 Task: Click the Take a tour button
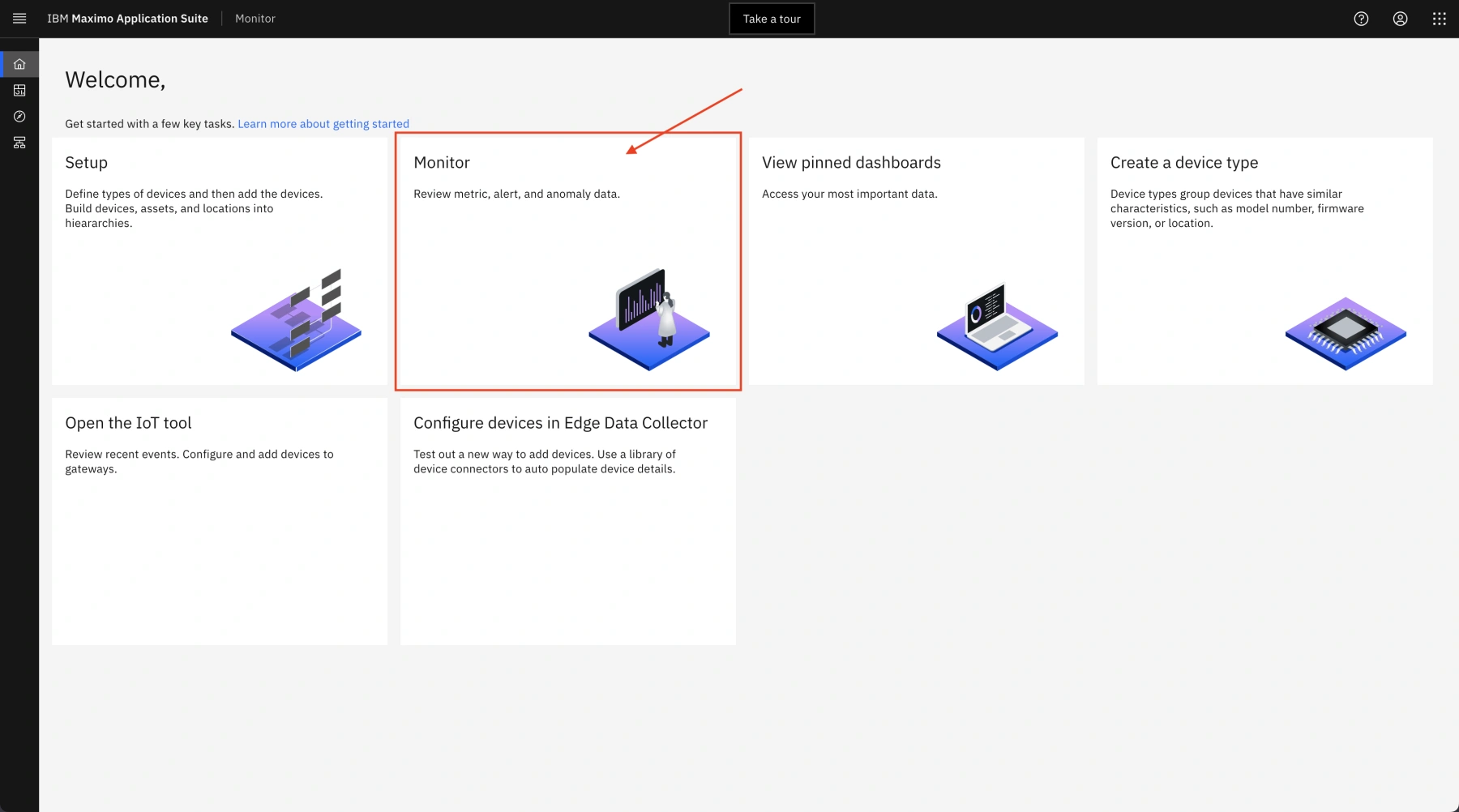772,19
